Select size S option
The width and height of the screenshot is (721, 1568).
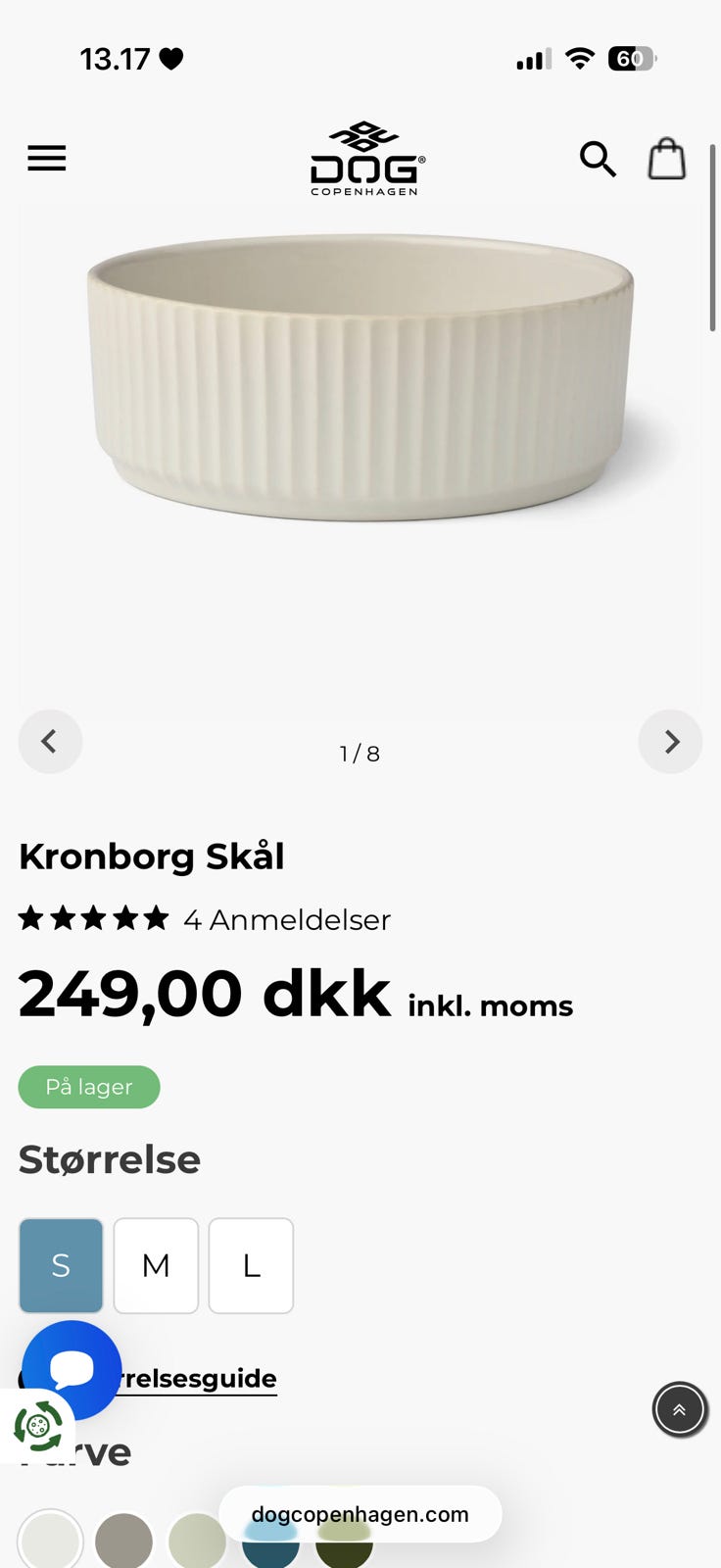[61, 1265]
